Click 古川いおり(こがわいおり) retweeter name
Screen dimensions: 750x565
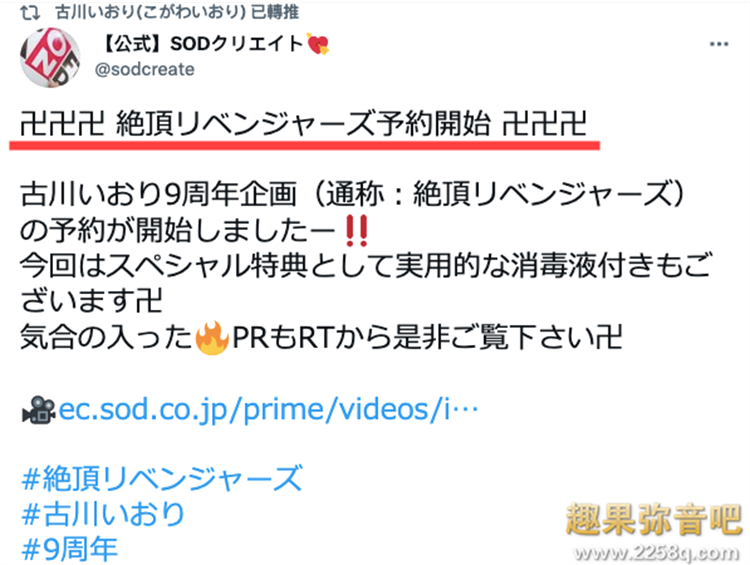click(x=151, y=12)
